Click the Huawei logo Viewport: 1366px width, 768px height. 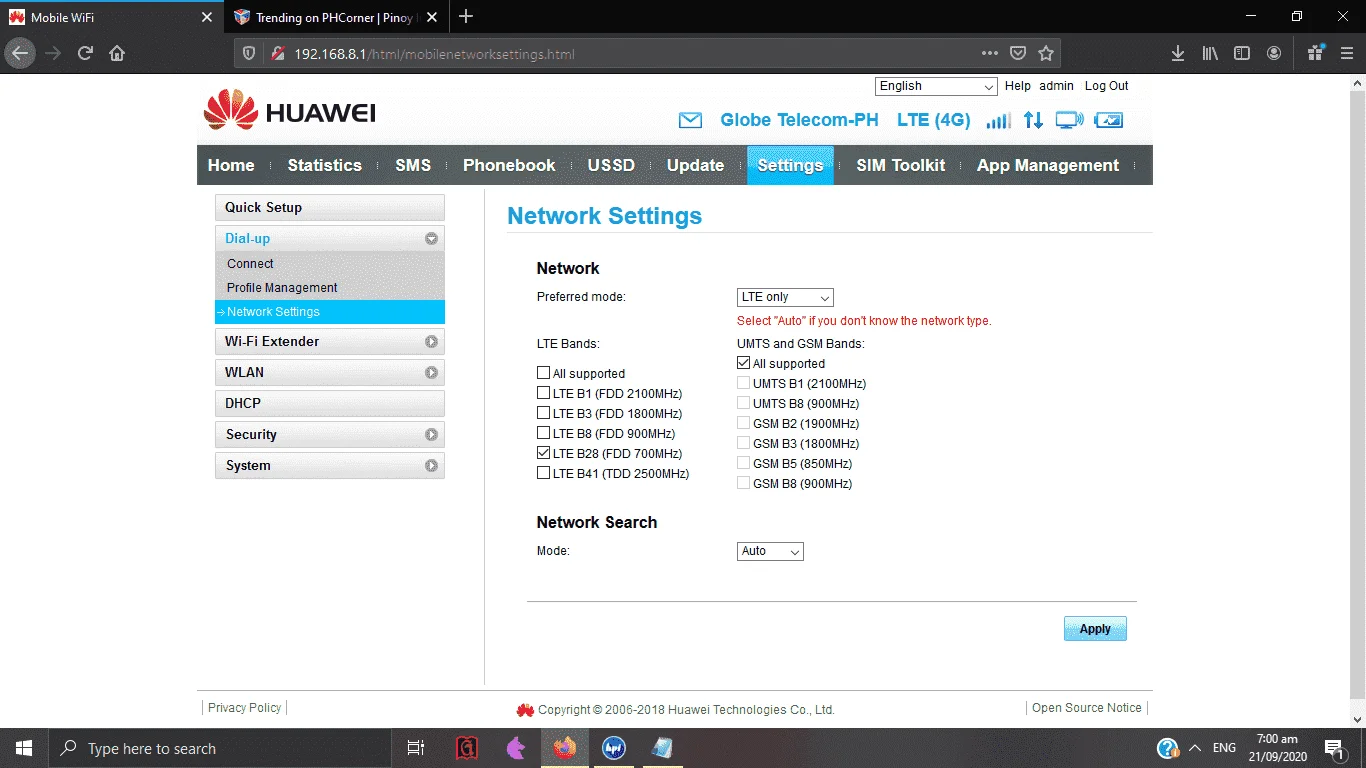[290, 111]
